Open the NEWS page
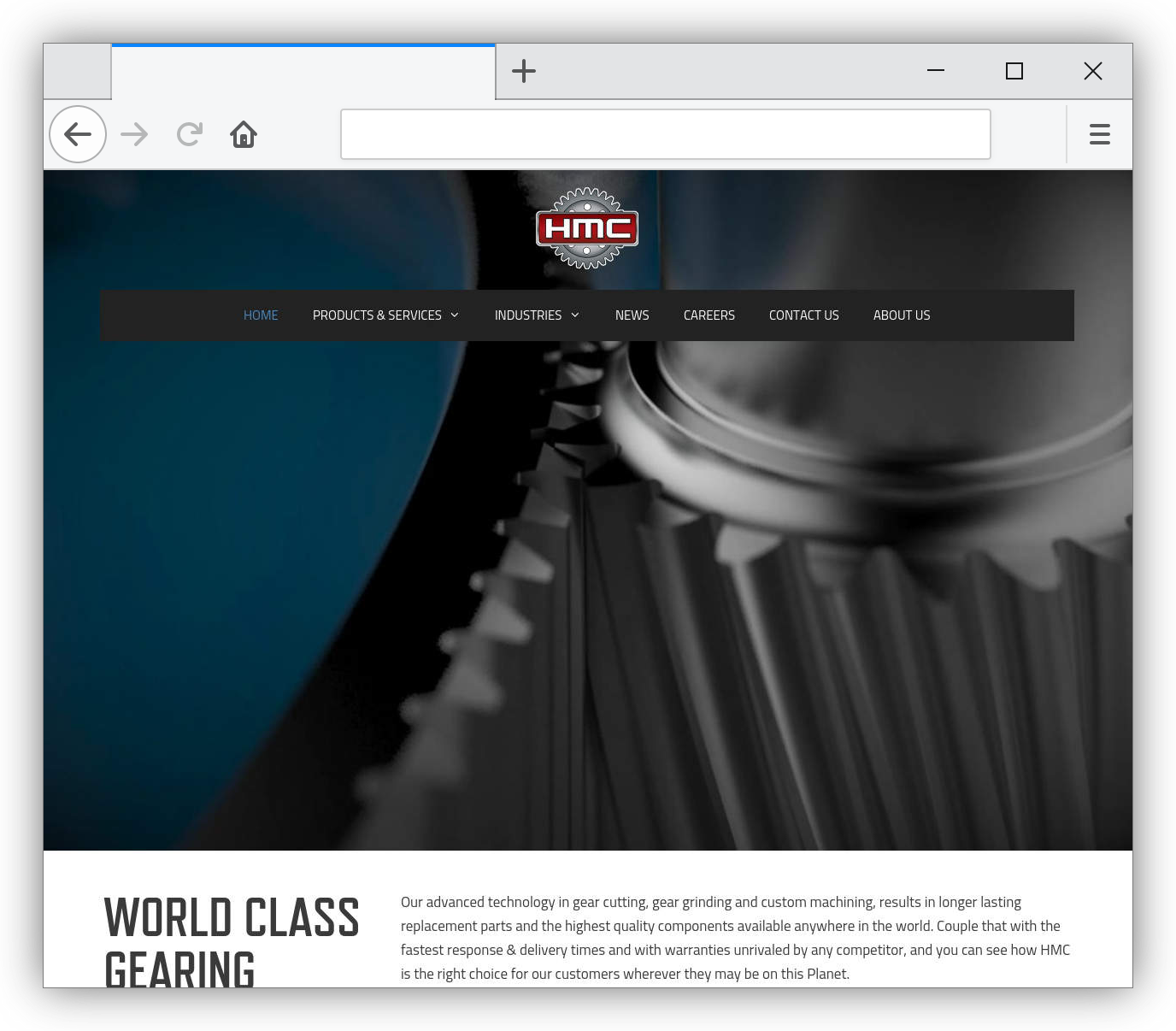 pos(632,315)
